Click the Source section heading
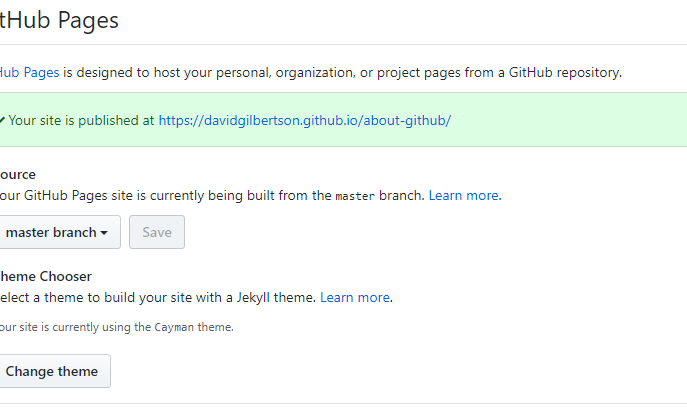The image size is (687, 408). [x=18, y=174]
